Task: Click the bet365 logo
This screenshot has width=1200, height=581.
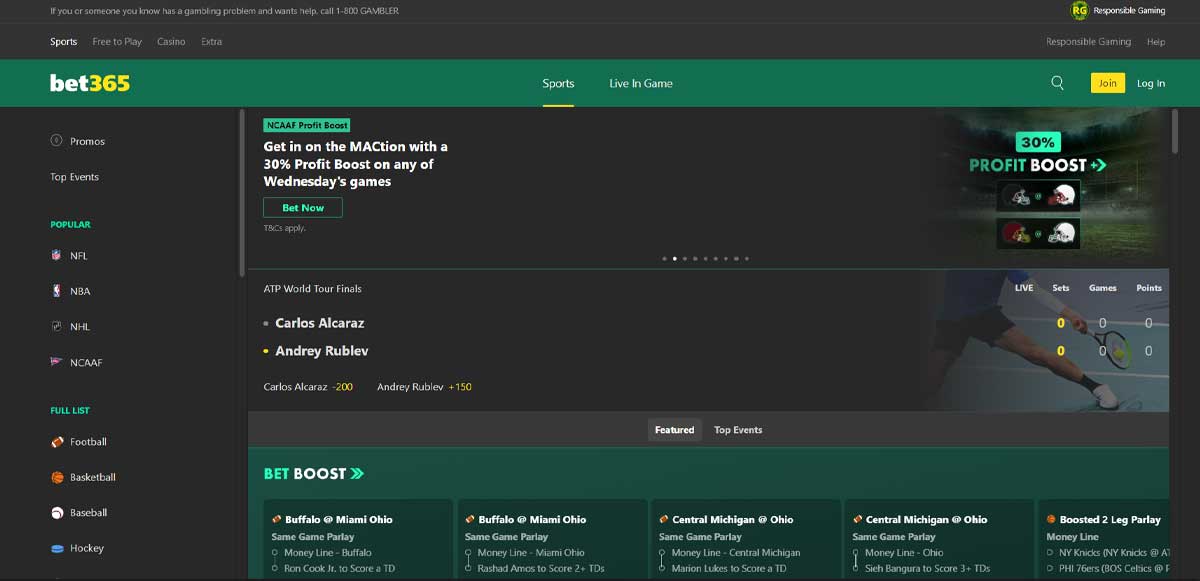Action: [90, 83]
